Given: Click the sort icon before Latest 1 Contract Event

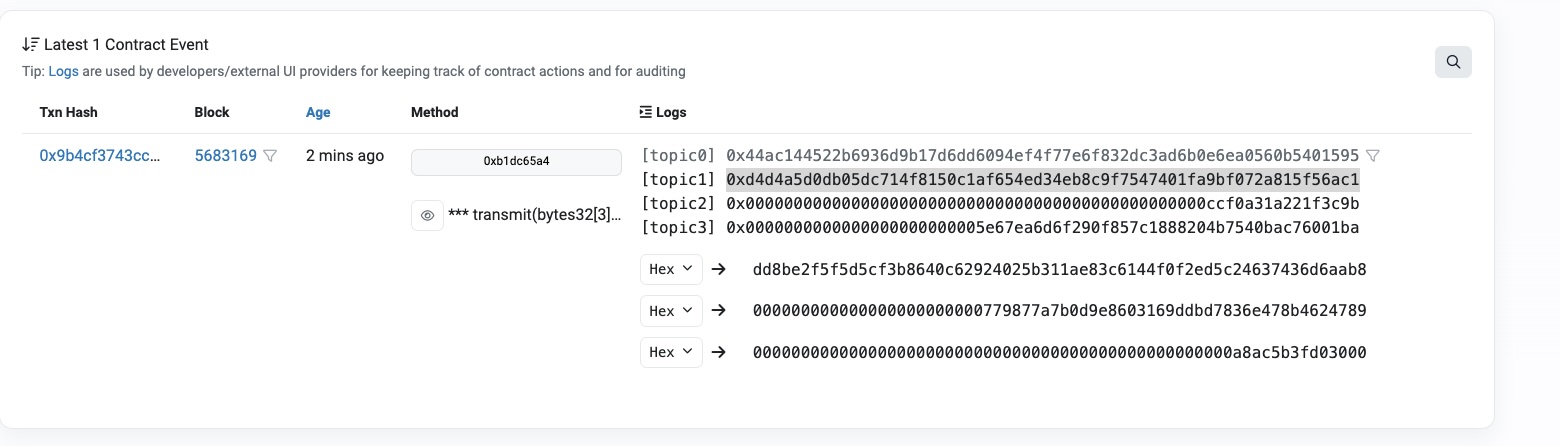Looking at the screenshot, I should (x=31, y=45).
